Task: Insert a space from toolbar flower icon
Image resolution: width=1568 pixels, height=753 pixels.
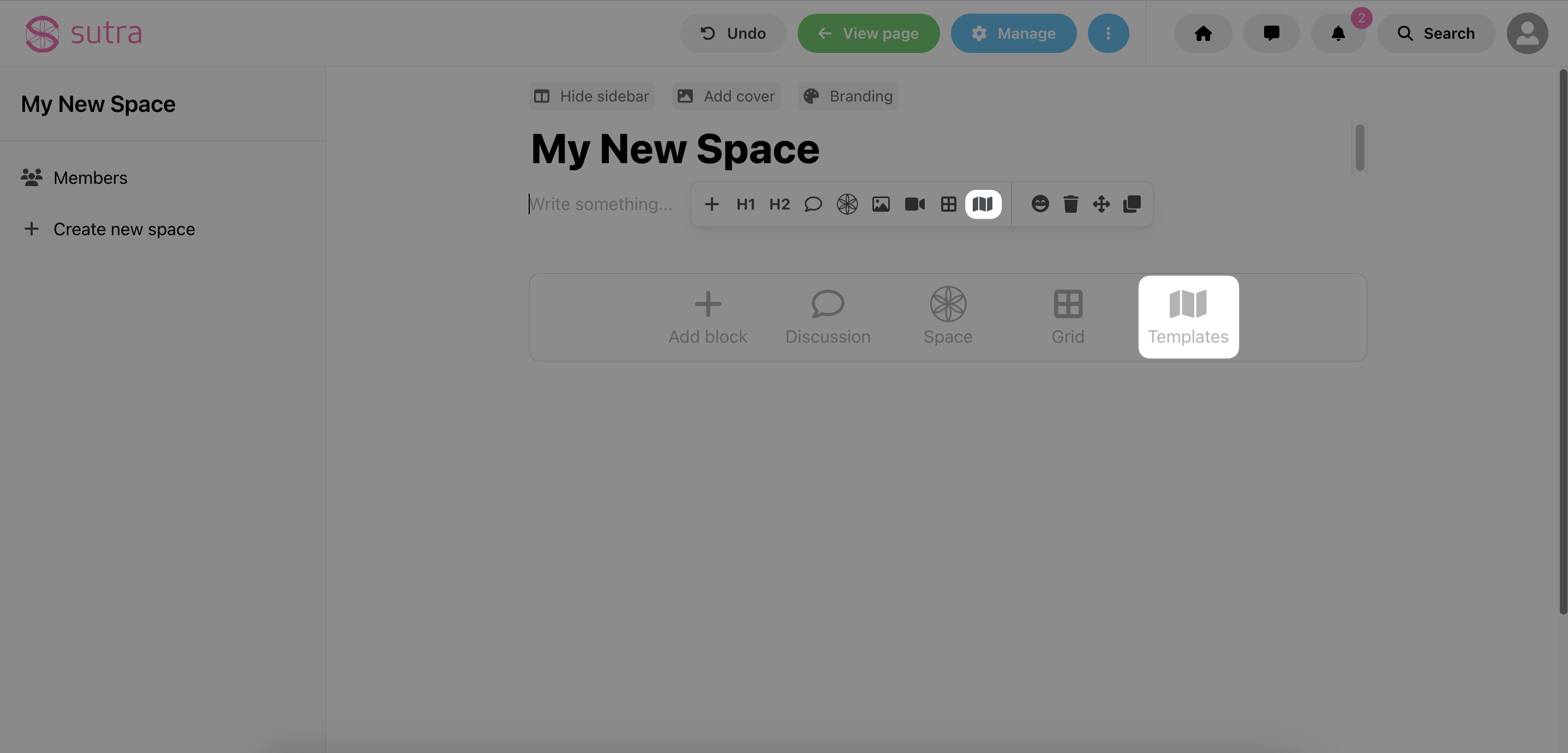Action: 847,204
